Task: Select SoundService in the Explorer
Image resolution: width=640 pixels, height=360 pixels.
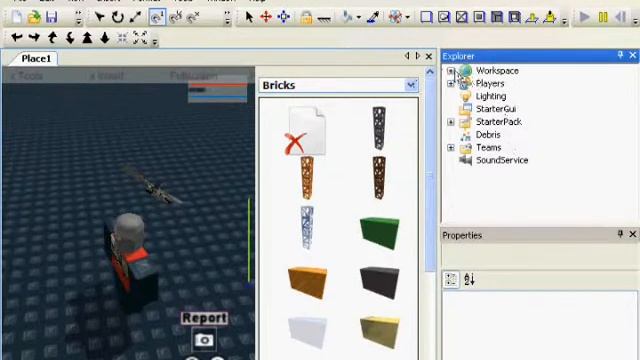Action: pos(502,160)
